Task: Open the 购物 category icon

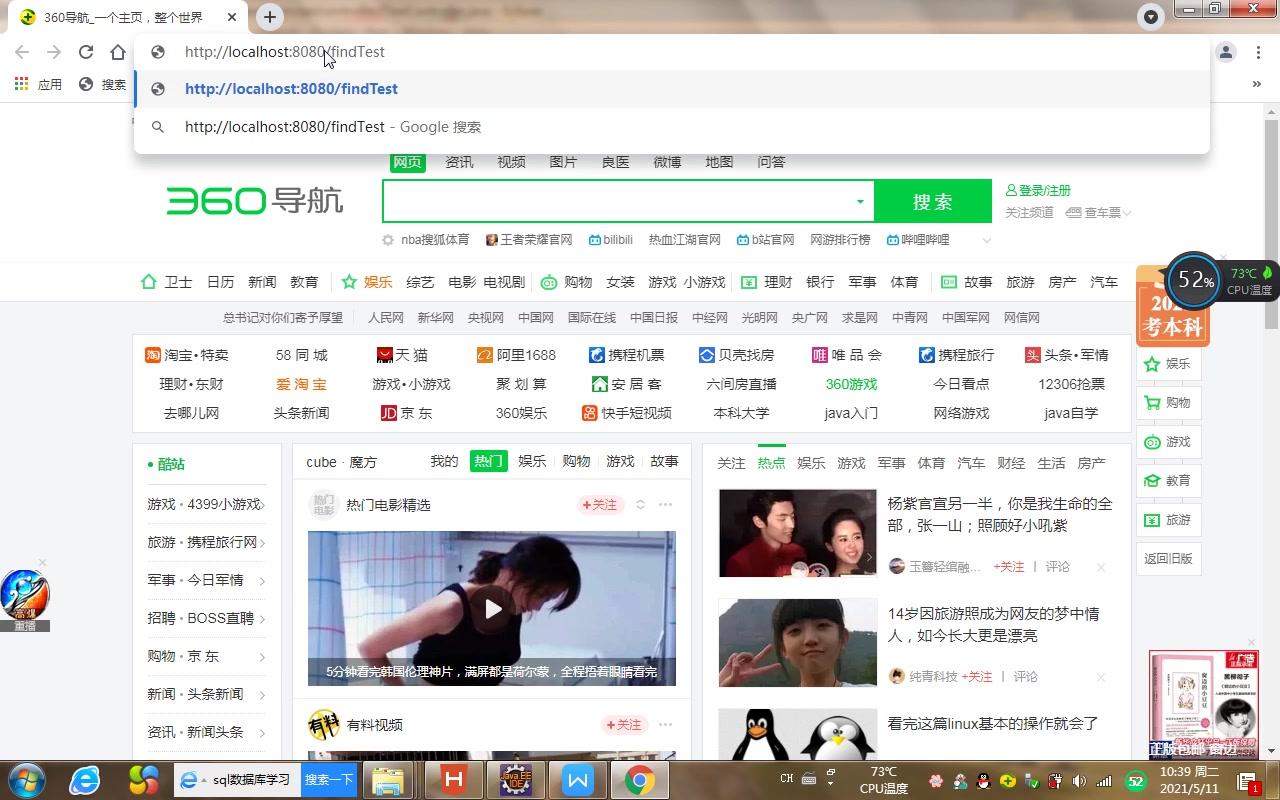Action: point(566,282)
